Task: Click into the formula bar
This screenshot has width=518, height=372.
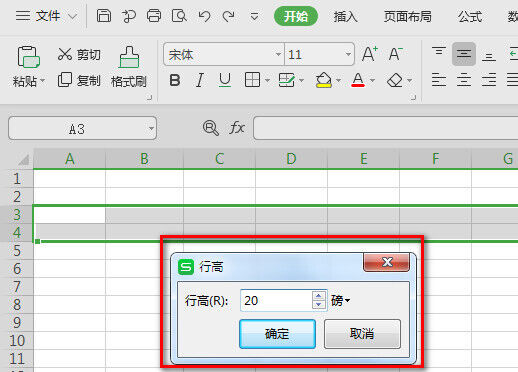Action: (386, 128)
